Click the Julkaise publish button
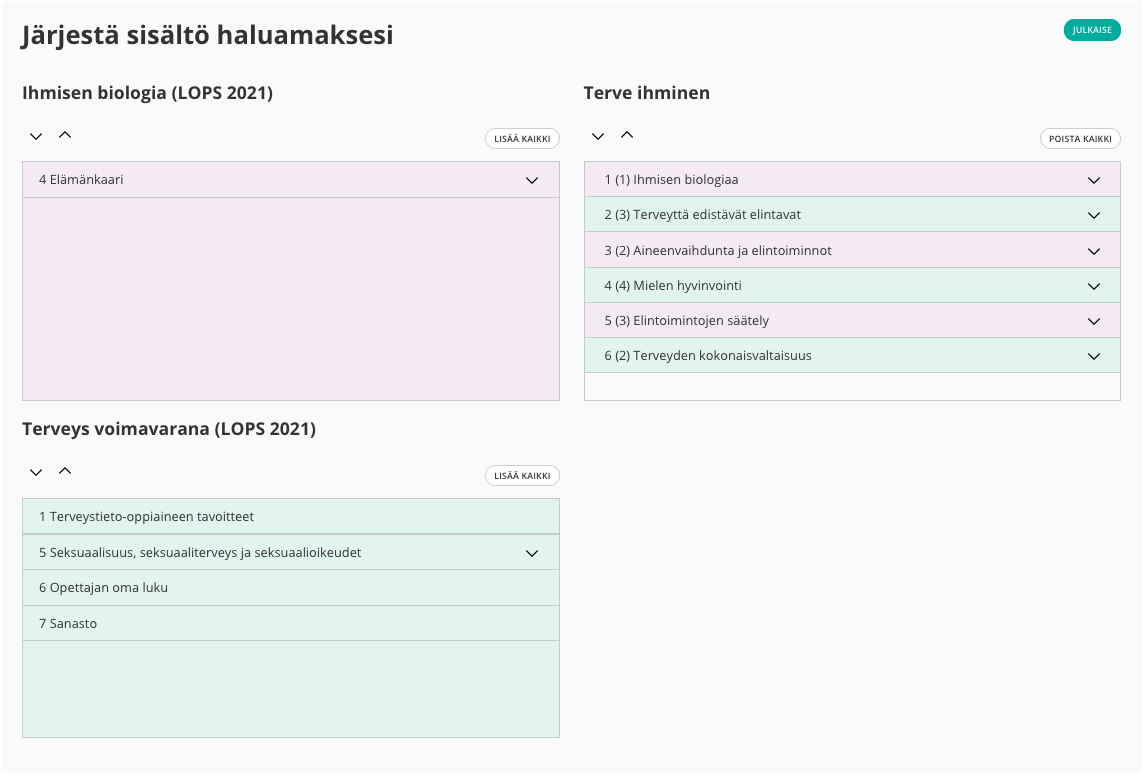Image resolution: width=1143 pixels, height=775 pixels. (x=1092, y=30)
